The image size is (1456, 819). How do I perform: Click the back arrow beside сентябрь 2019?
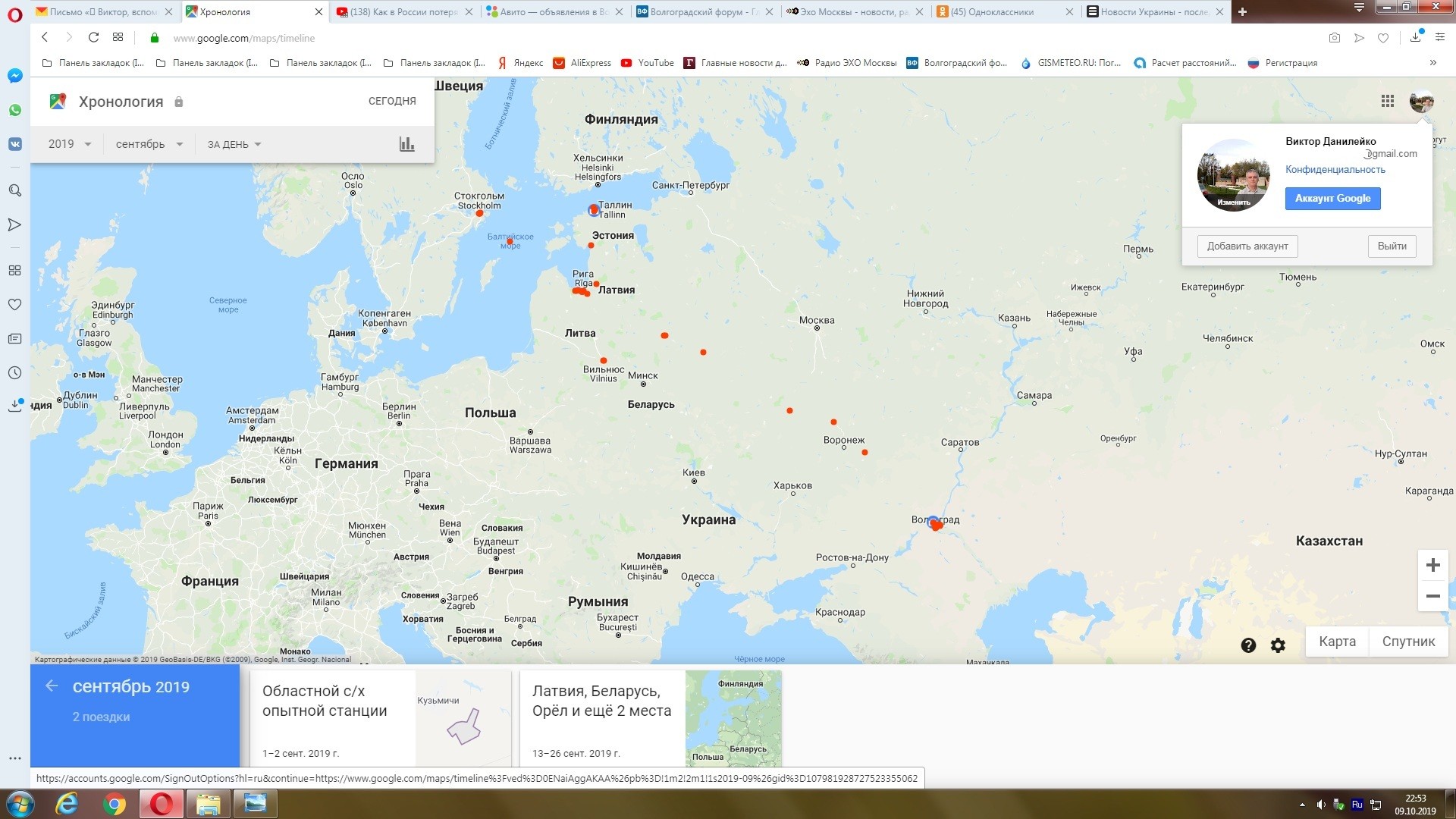pyautogui.click(x=52, y=686)
